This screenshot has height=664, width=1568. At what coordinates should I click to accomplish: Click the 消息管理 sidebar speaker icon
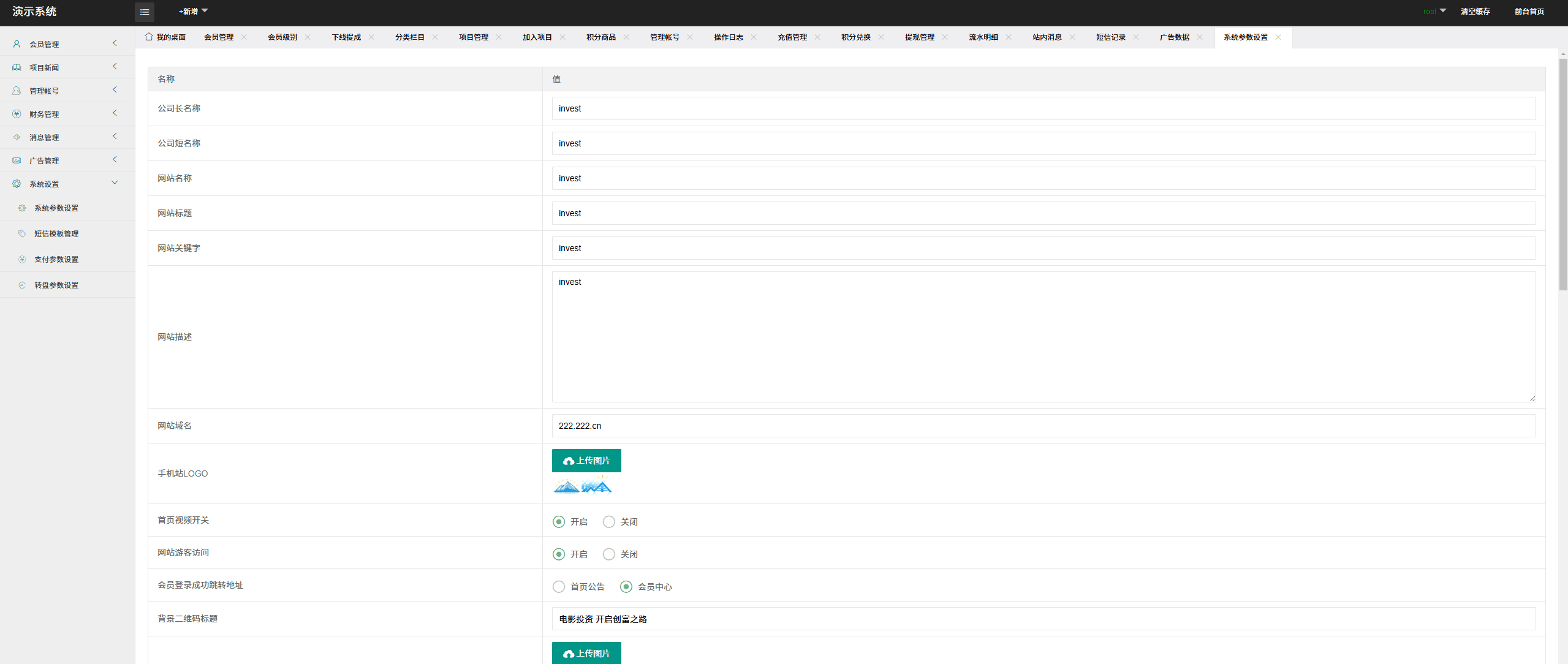[x=17, y=137]
